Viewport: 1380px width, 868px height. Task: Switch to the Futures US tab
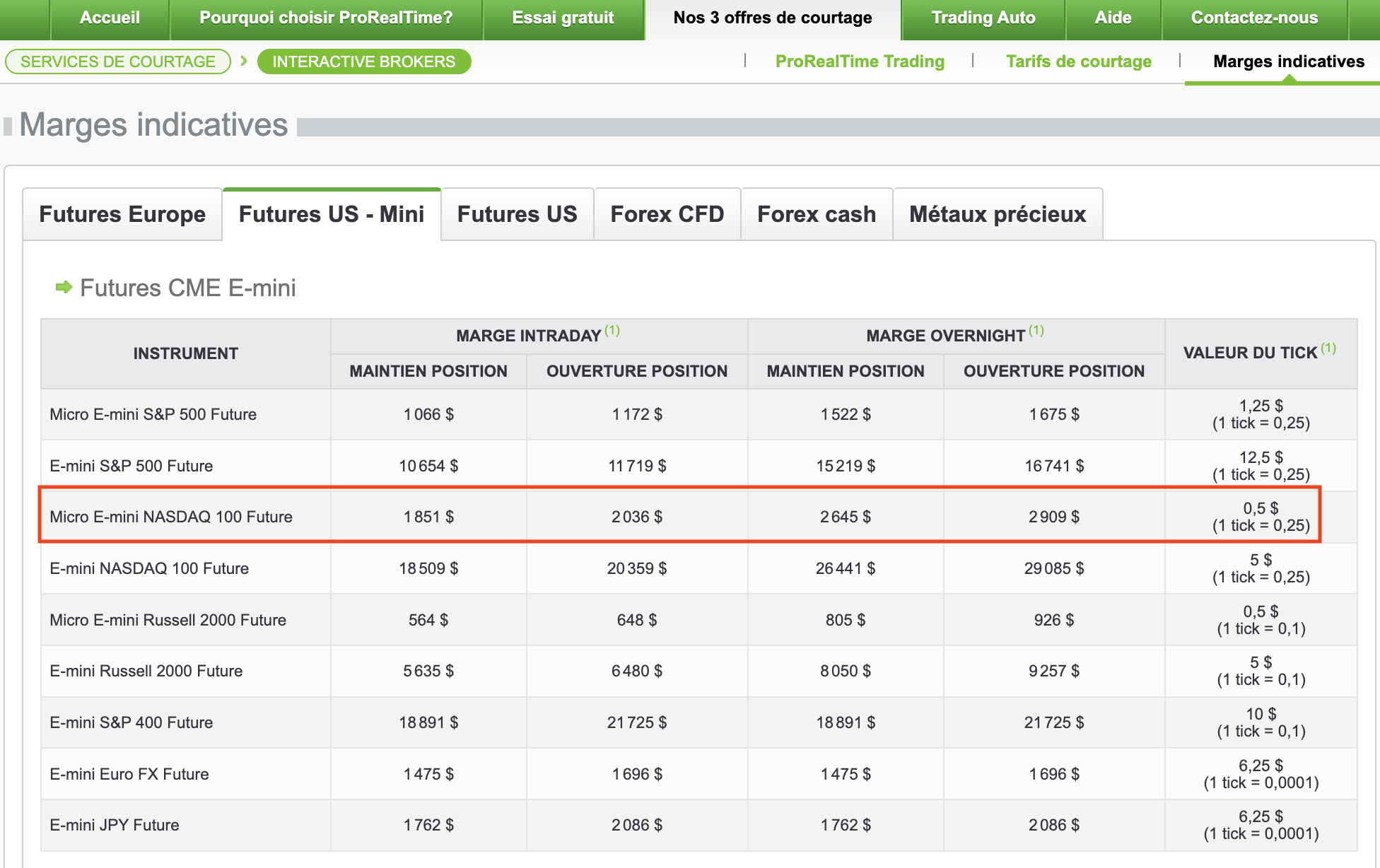(x=517, y=214)
